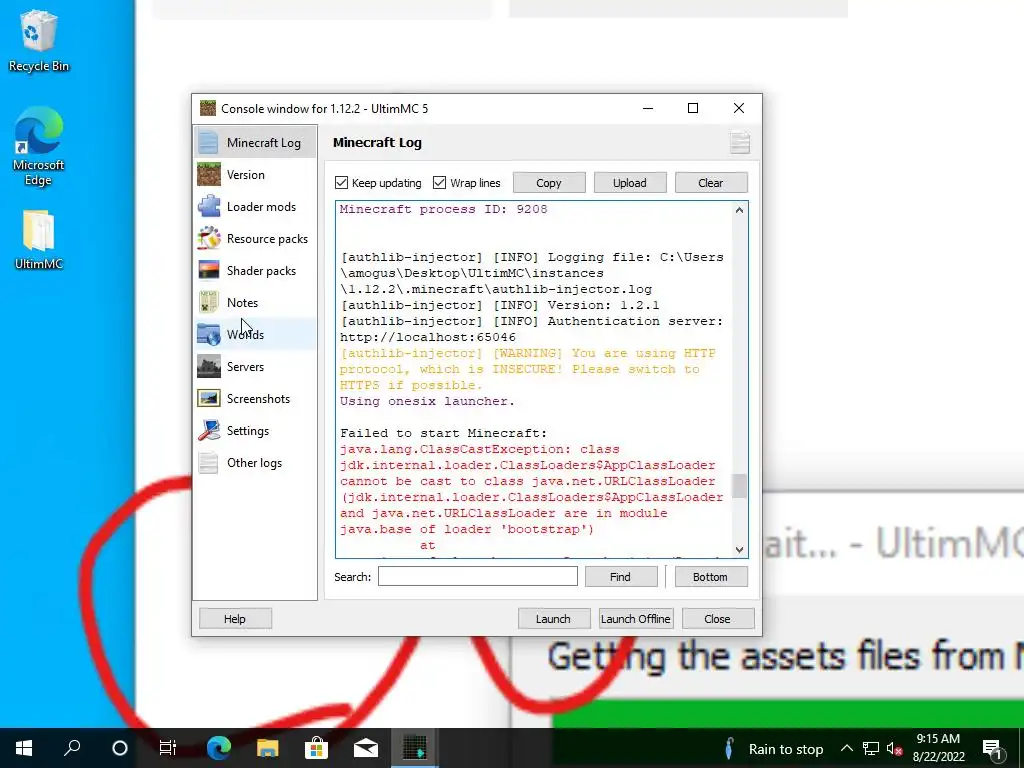1024x768 pixels.
Task: Upload the Minecraft log
Action: tap(630, 183)
